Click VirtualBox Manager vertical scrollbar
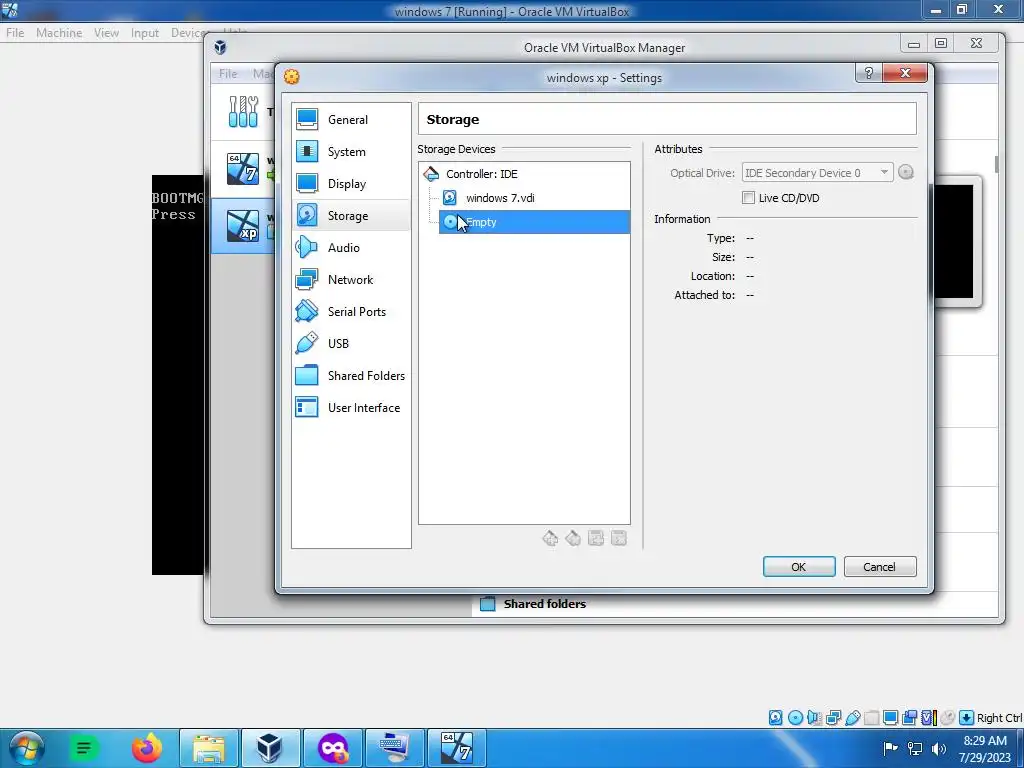This screenshot has height=768, width=1024. click(997, 165)
